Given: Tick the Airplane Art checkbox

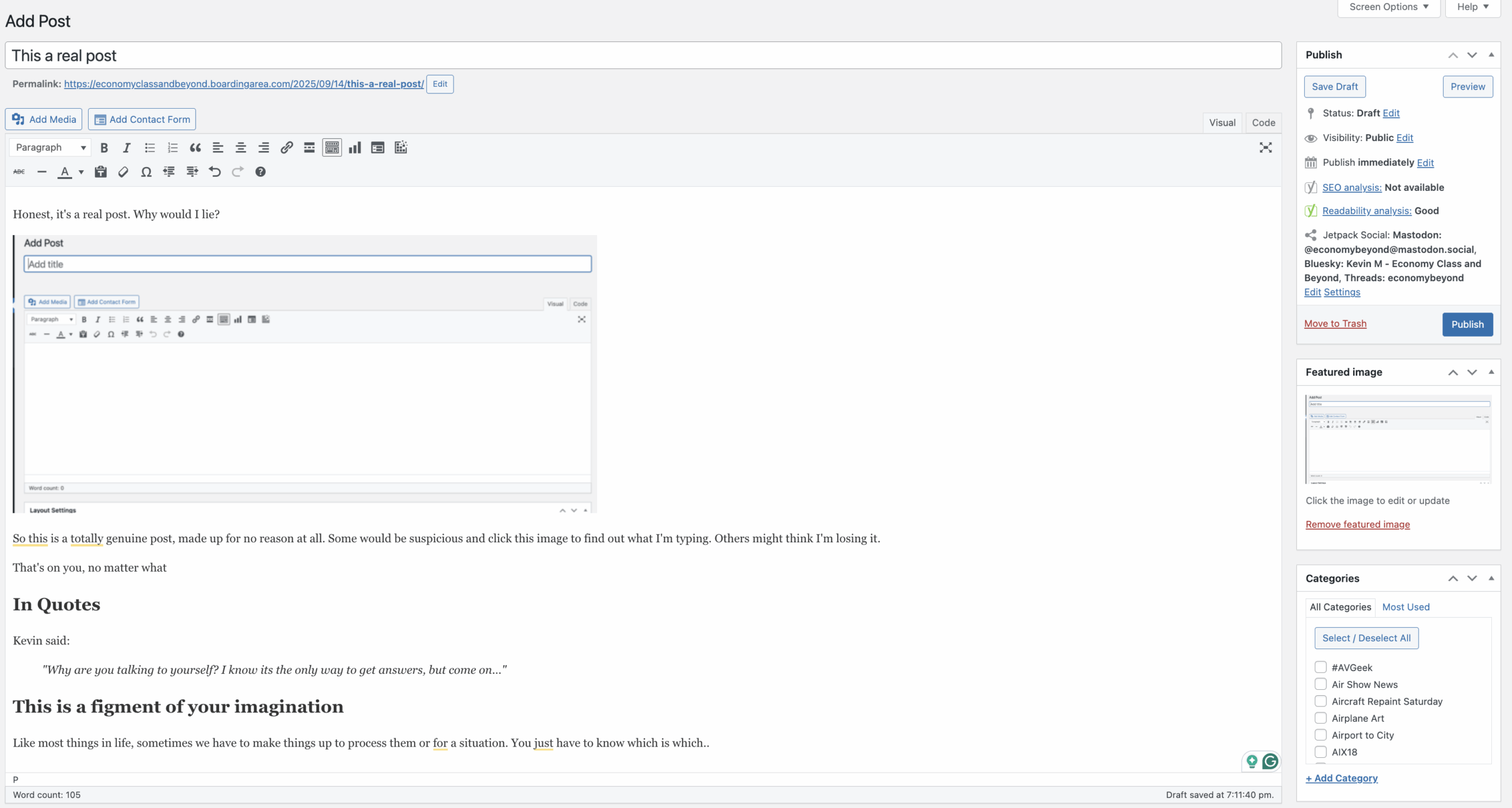Looking at the screenshot, I should [x=1321, y=718].
